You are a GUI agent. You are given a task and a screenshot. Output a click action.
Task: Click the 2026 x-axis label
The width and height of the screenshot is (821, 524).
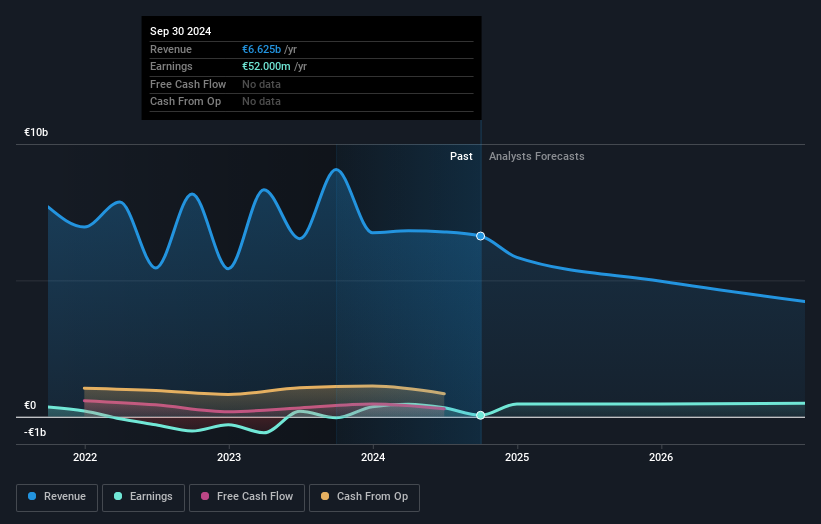coord(661,457)
